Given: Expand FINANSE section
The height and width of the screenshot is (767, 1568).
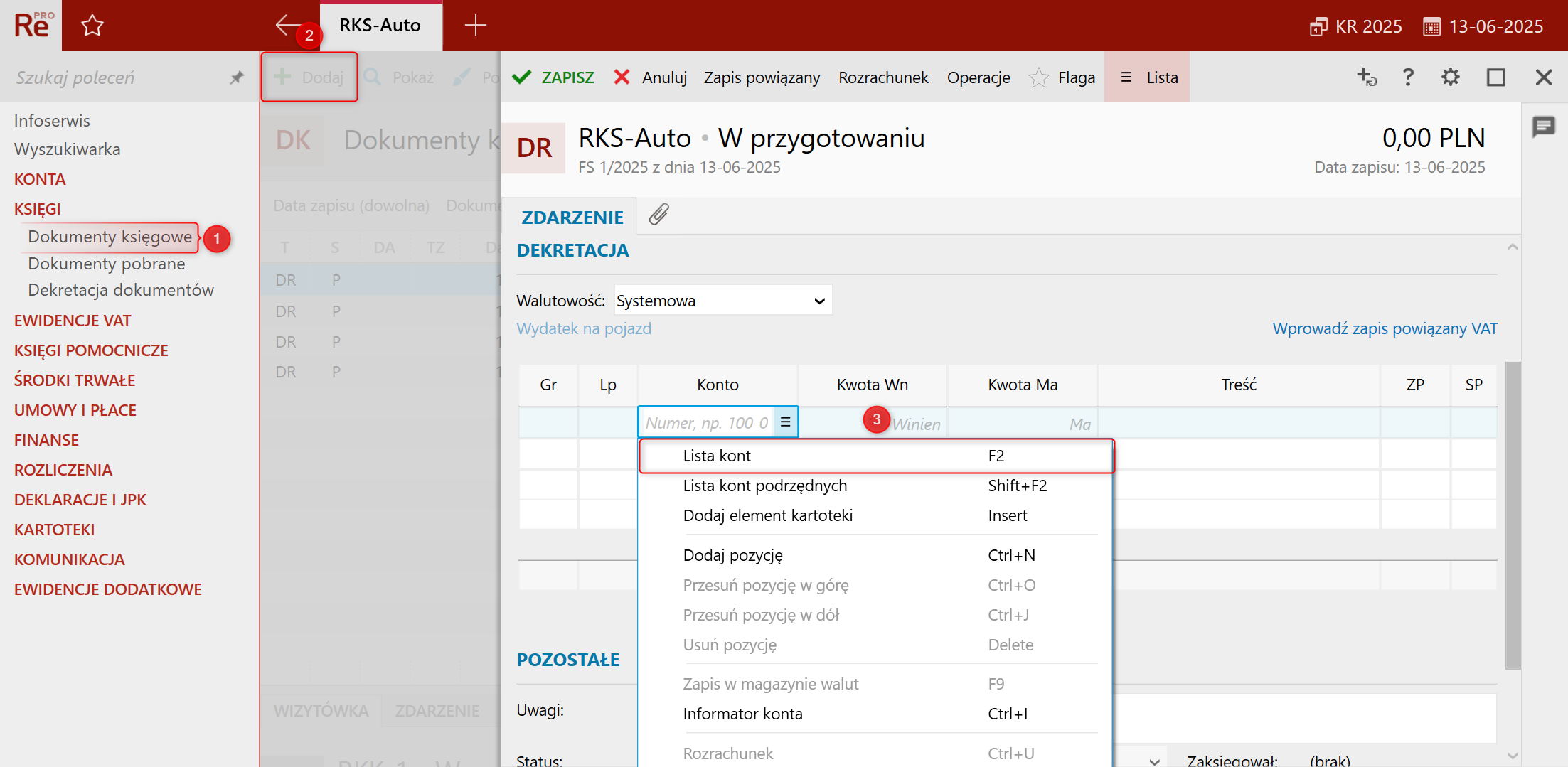Looking at the screenshot, I should (46, 440).
